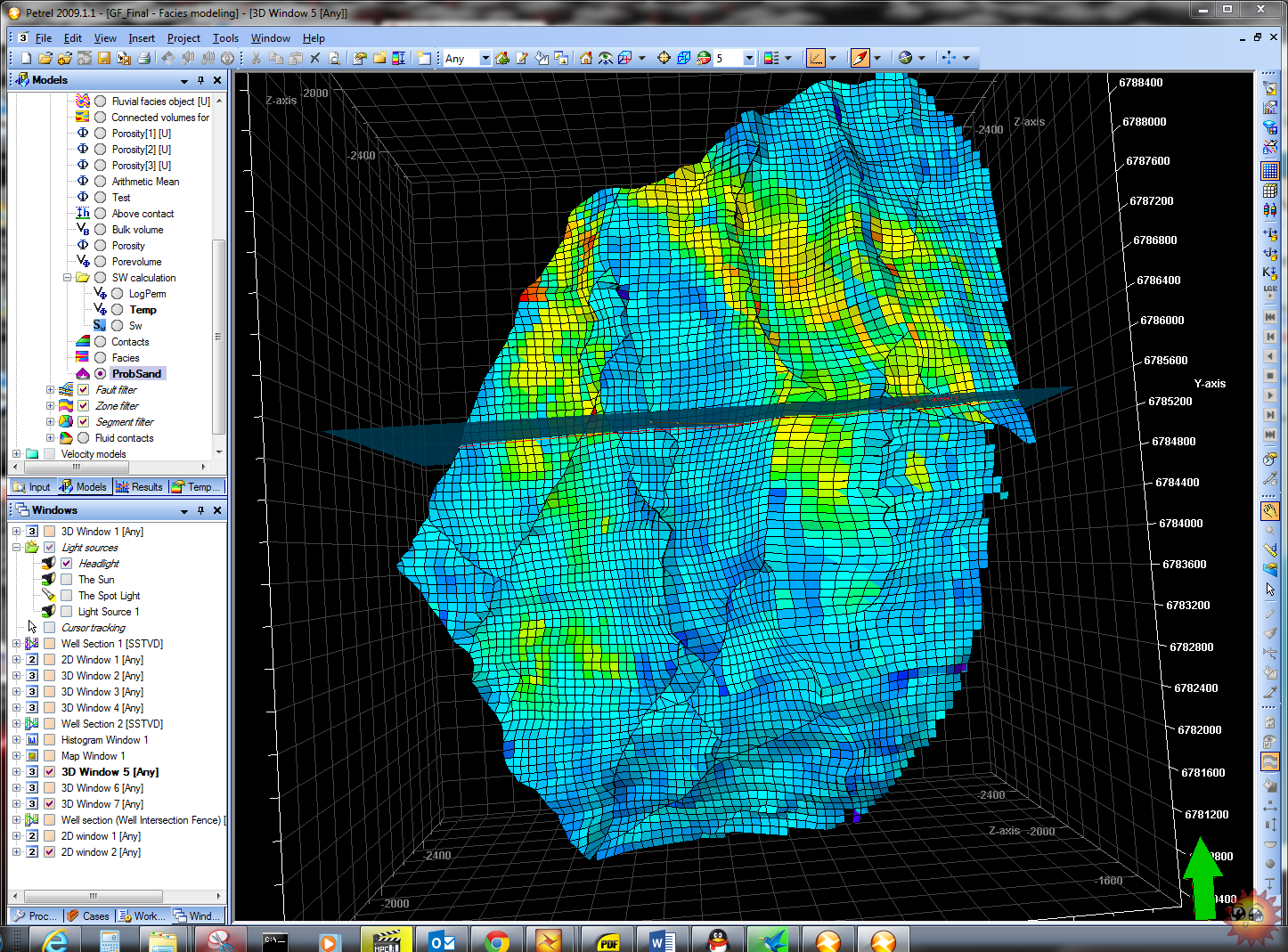Collapse the SW calculation folder

click(x=67, y=278)
